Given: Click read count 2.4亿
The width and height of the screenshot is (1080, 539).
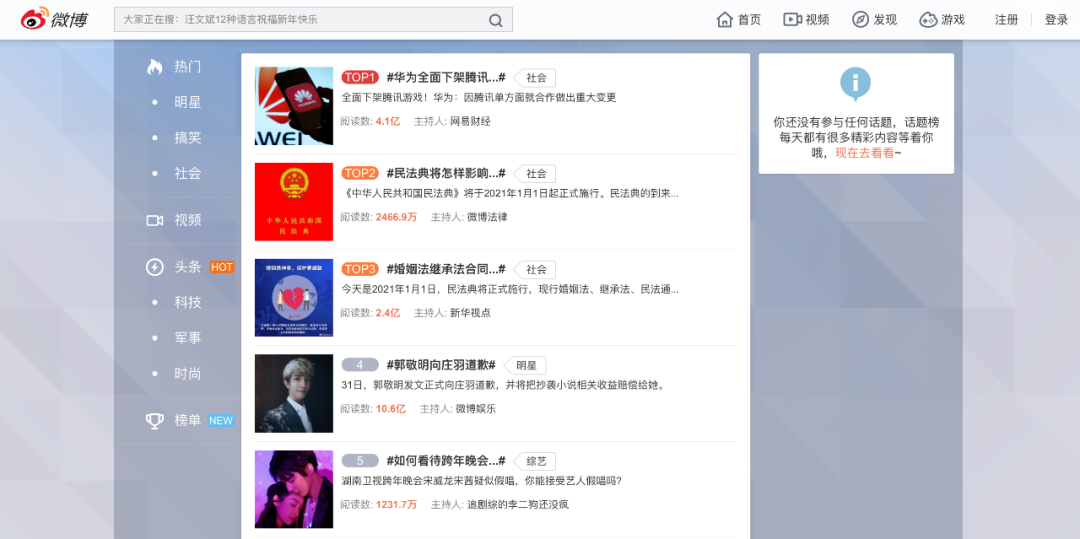Looking at the screenshot, I should 388,313.
